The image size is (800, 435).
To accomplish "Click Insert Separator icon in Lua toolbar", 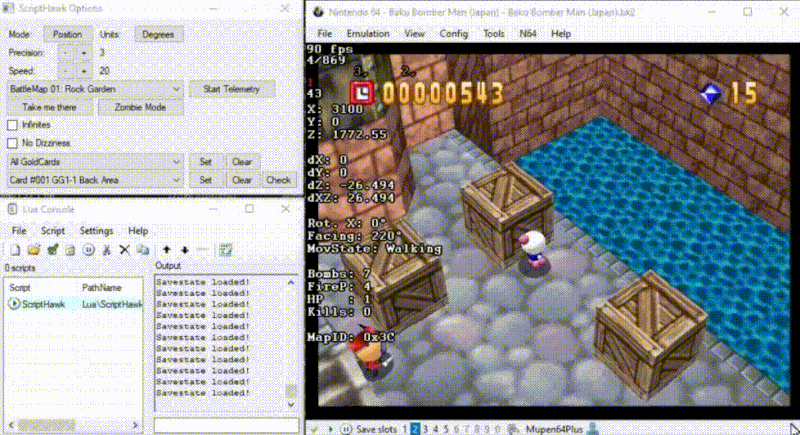I will (x=203, y=250).
